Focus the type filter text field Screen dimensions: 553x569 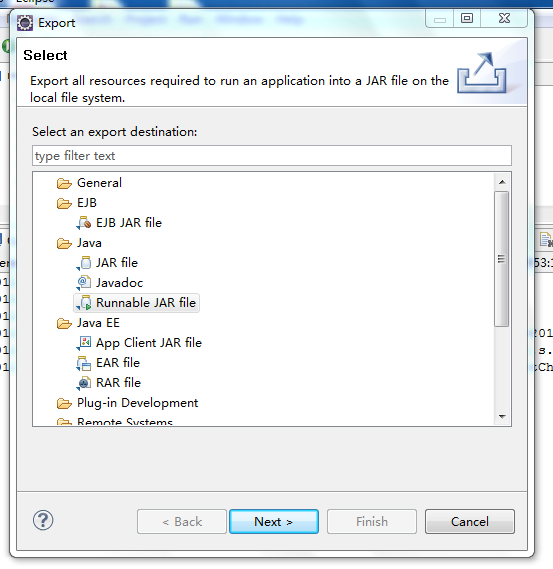click(272, 156)
